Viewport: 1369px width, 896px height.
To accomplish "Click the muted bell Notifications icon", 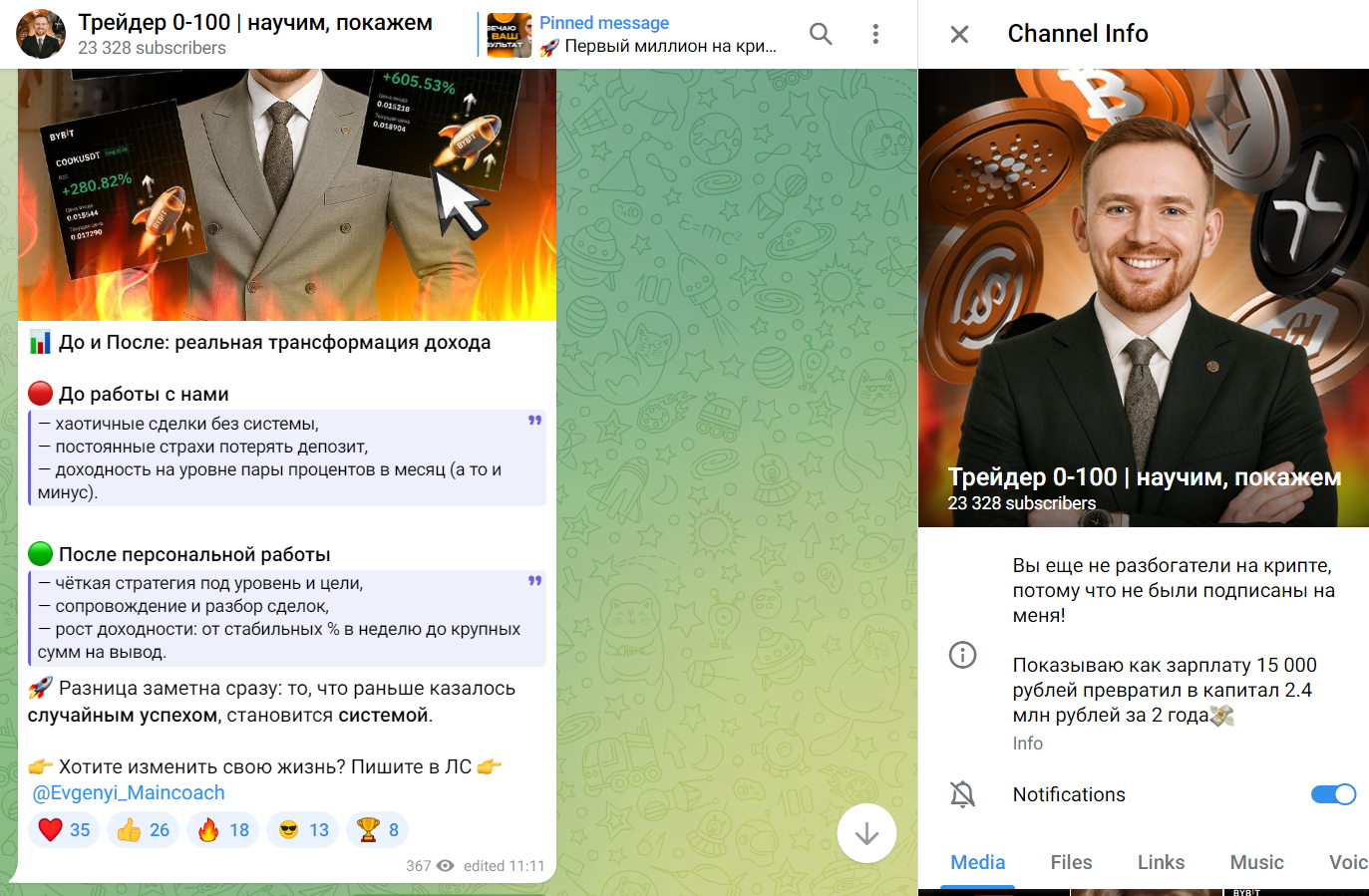I will pyautogui.click(x=962, y=794).
